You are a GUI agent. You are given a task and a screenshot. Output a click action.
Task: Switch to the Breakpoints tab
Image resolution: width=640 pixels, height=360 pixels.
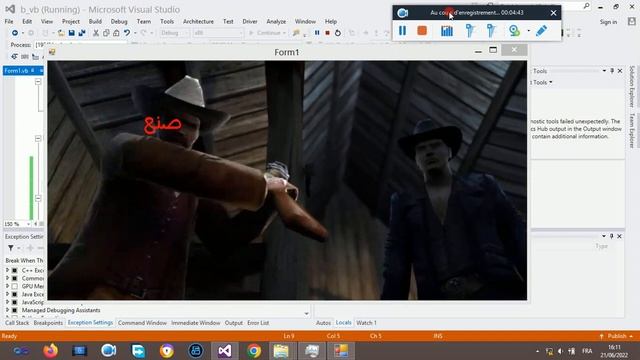point(48,323)
